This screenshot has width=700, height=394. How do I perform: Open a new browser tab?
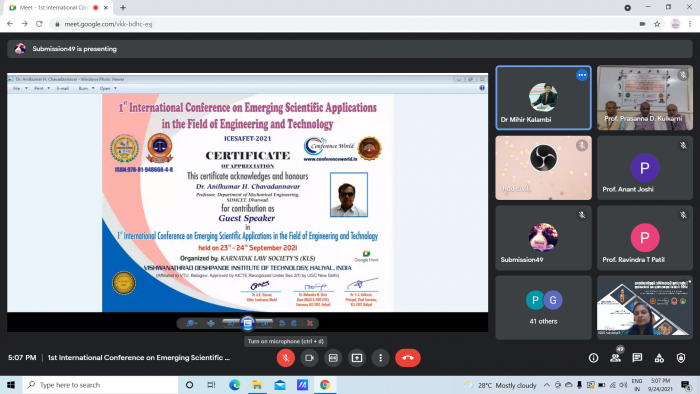click(x=123, y=8)
